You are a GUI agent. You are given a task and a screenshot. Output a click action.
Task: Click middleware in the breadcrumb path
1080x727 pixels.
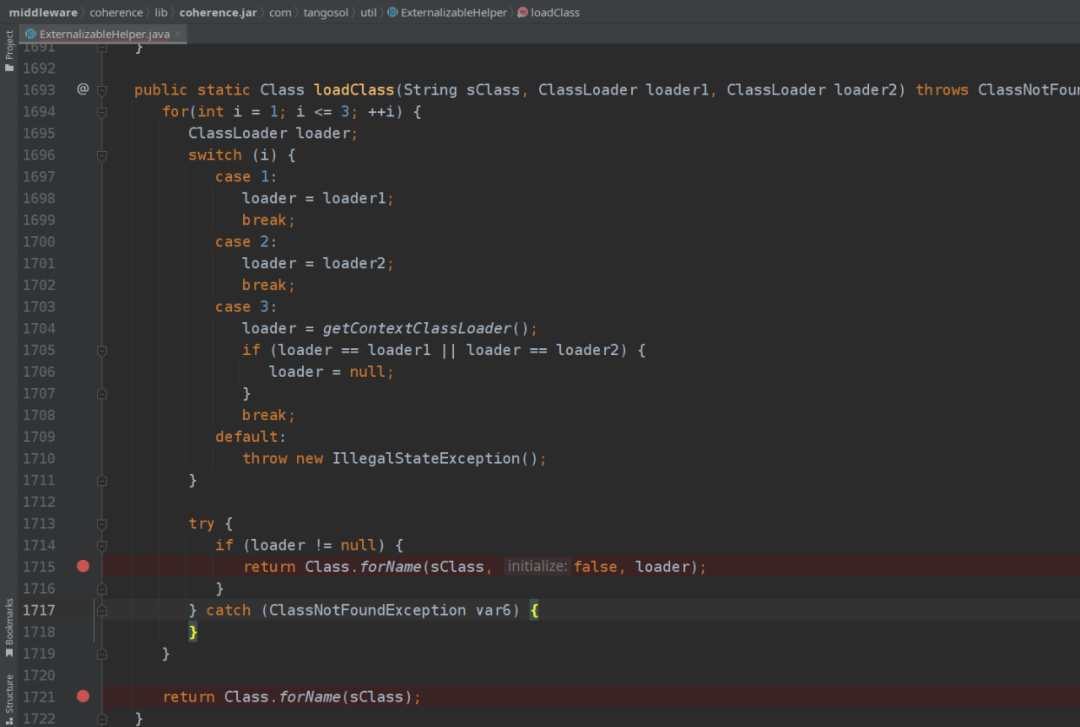tap(43, 12)
